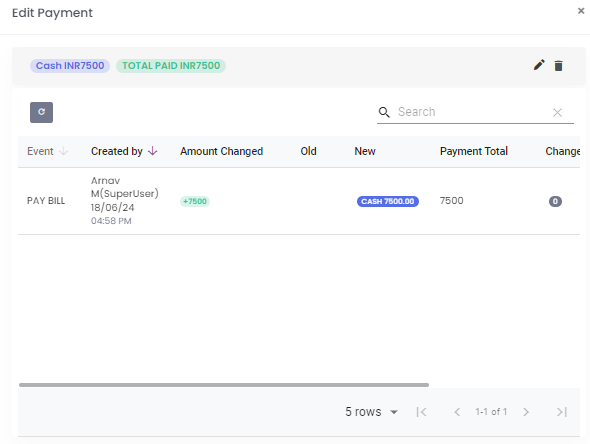Screen dimensions: 590x444
Task: Click the New column header
Action: [x=365, y=151]
